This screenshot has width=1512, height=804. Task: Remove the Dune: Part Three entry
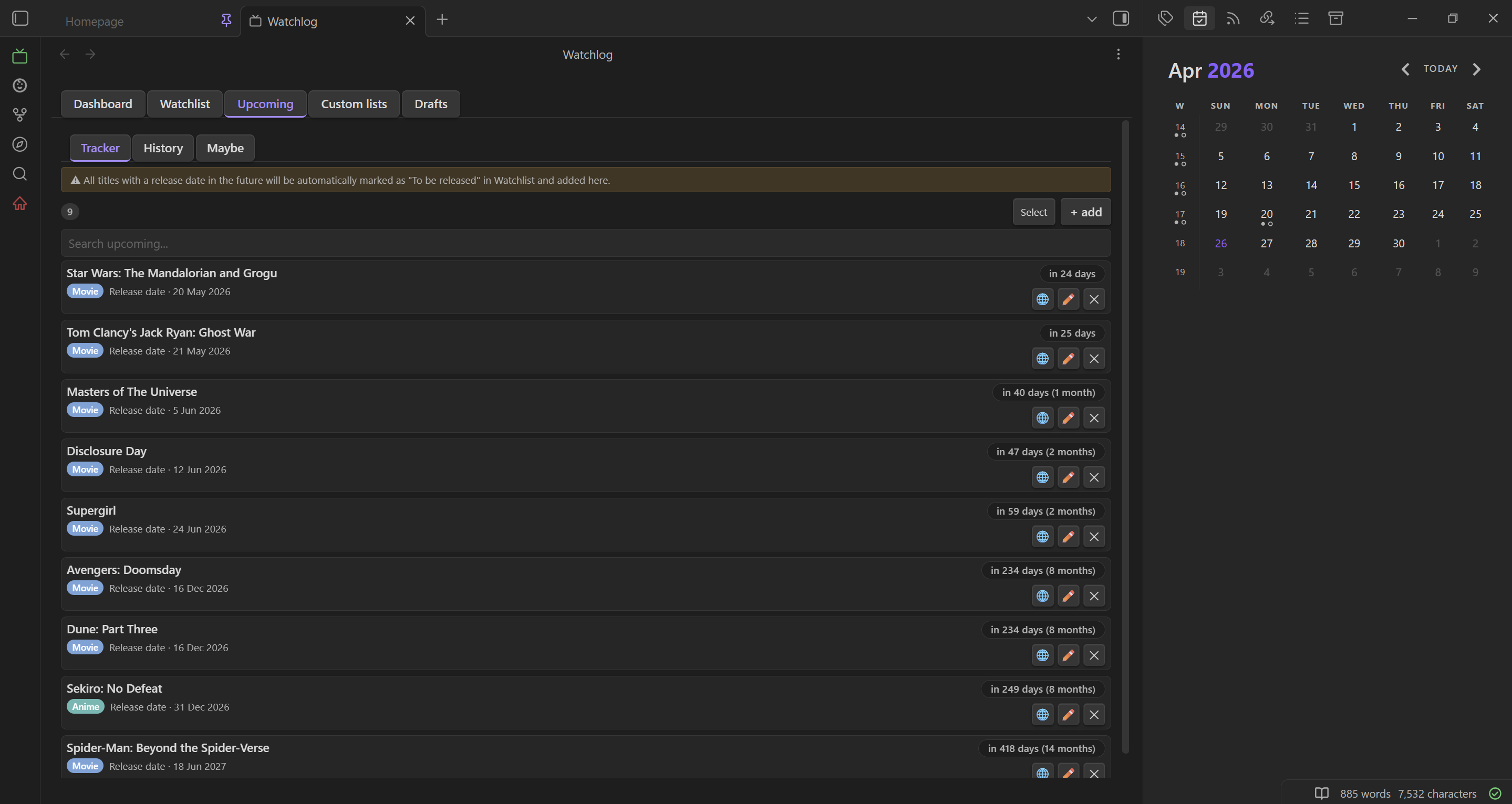click(1094, 655)
